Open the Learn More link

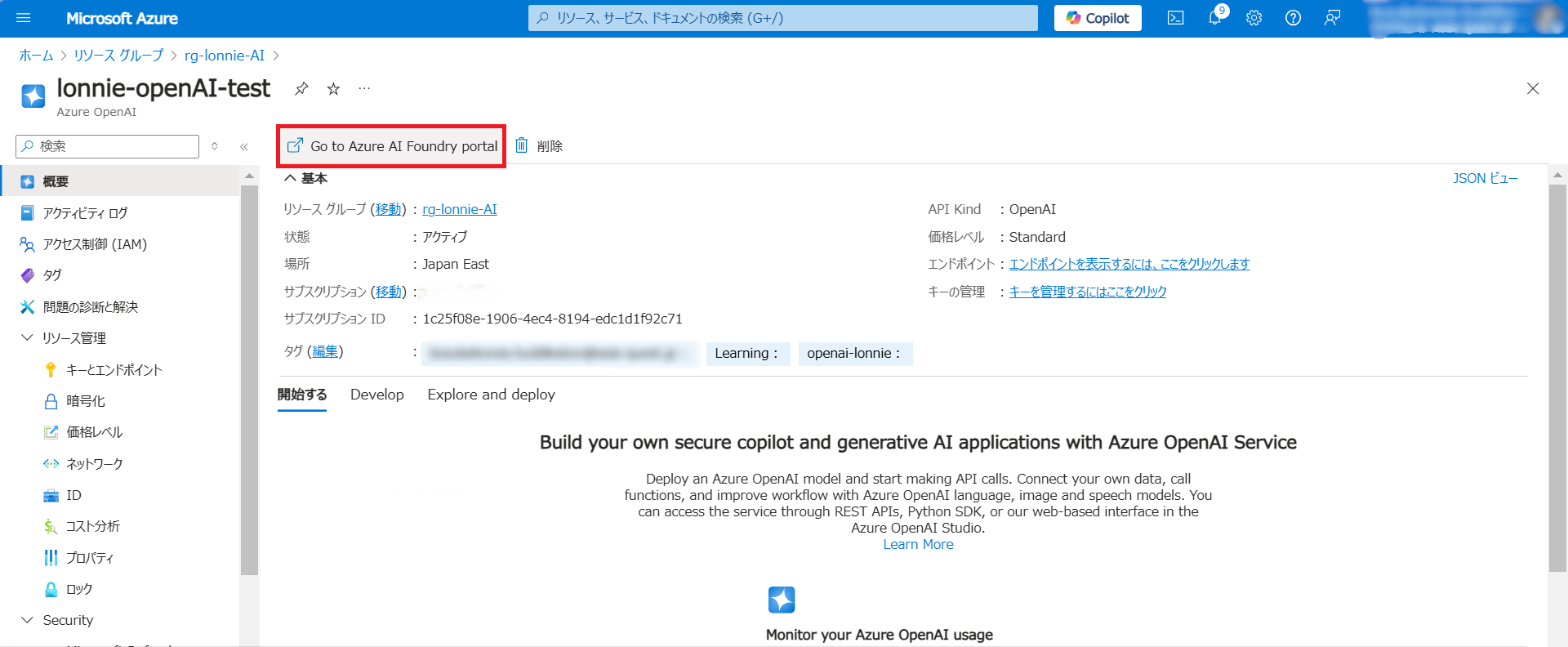click(x=918, y=544)
